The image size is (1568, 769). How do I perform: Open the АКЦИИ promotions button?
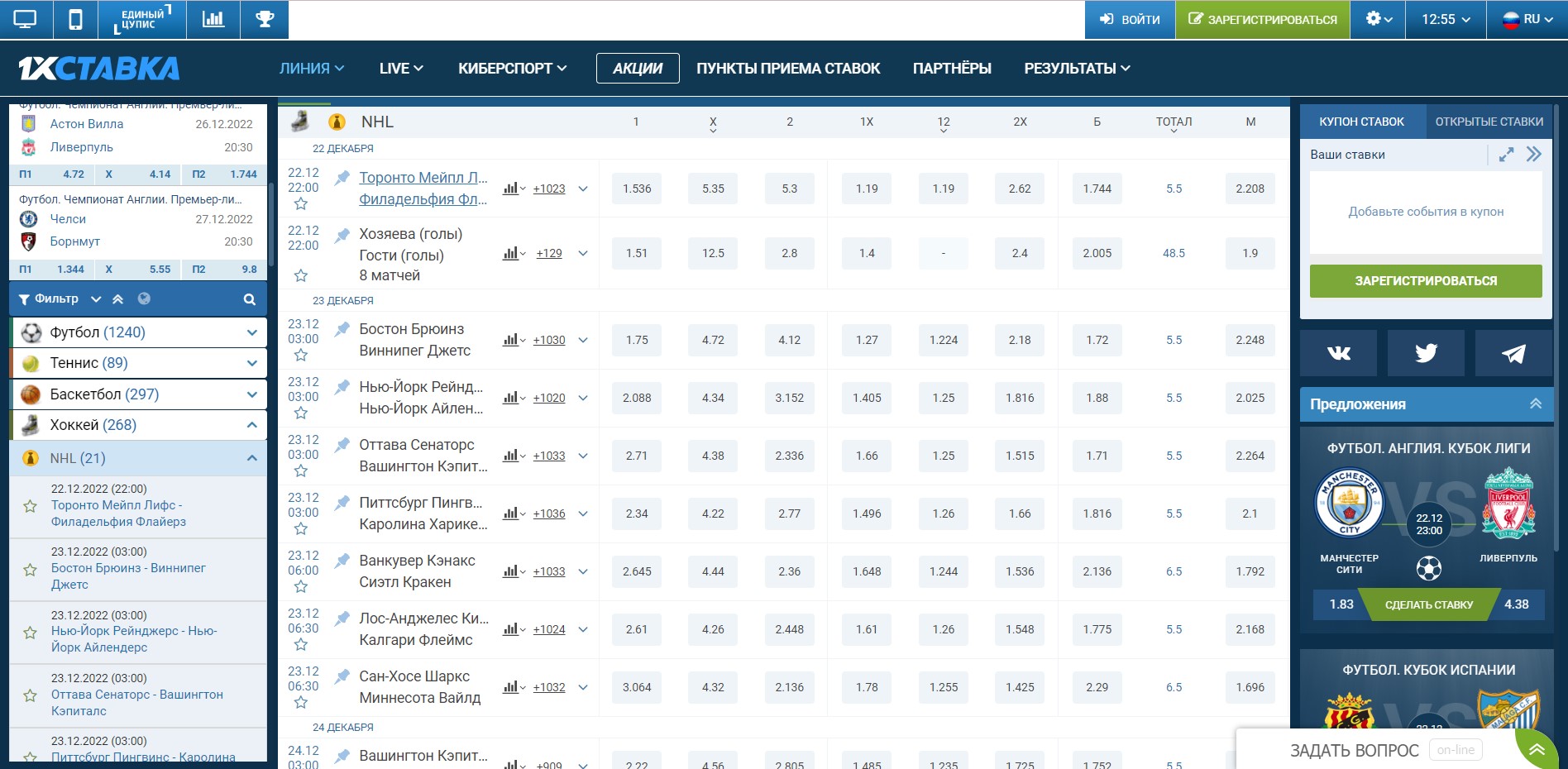coord(638,69)
